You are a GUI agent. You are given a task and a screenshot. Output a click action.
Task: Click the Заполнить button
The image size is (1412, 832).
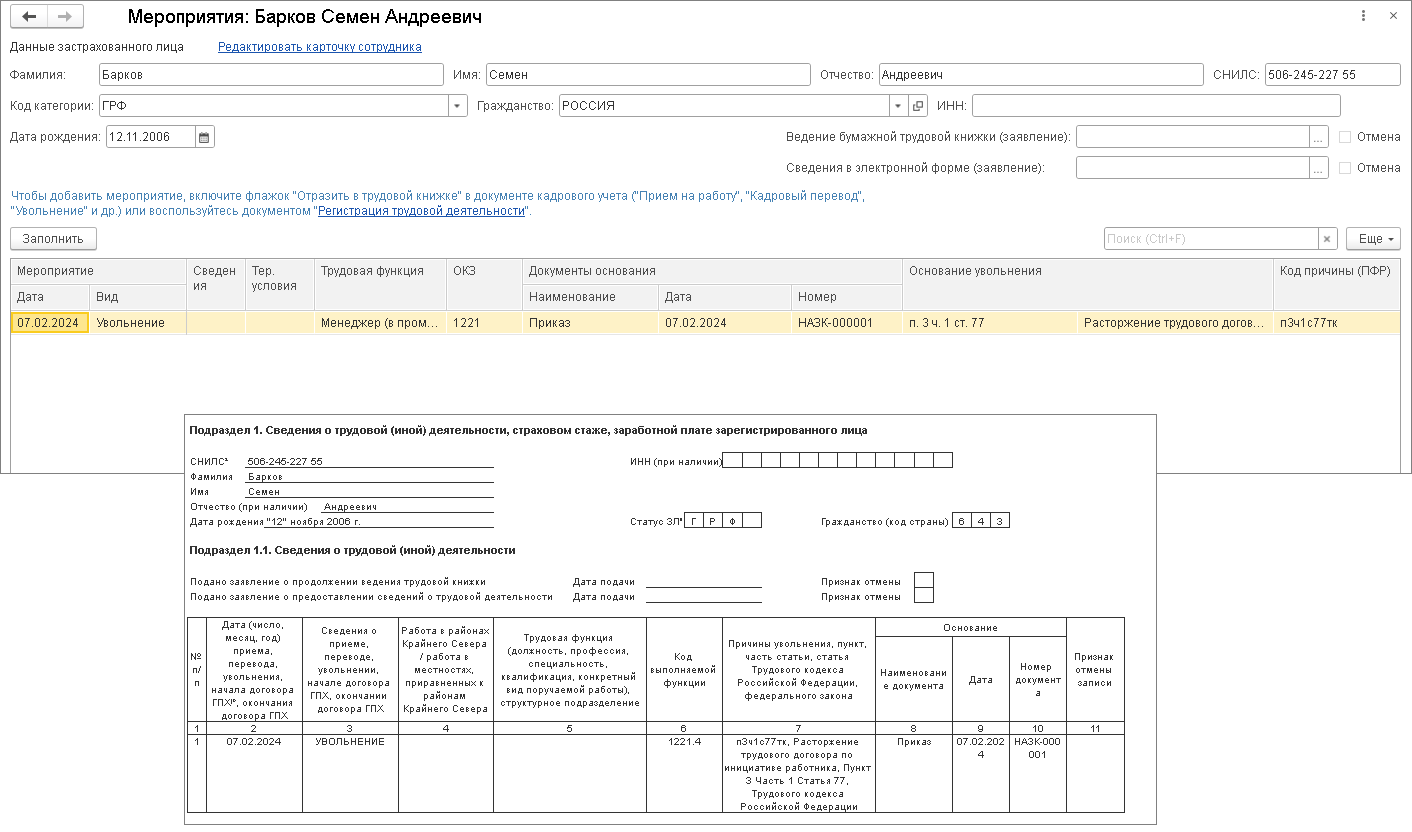(x=53, y=238)
